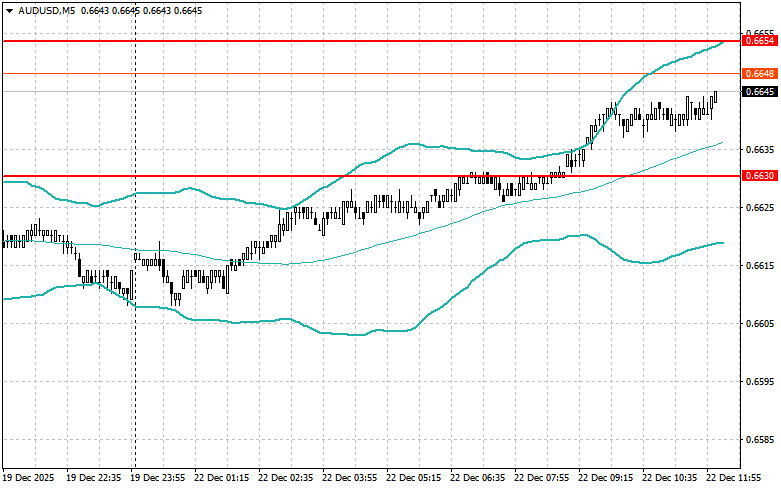
Task: Click the 0.6595 price axis value
Action: coord(760,382)
